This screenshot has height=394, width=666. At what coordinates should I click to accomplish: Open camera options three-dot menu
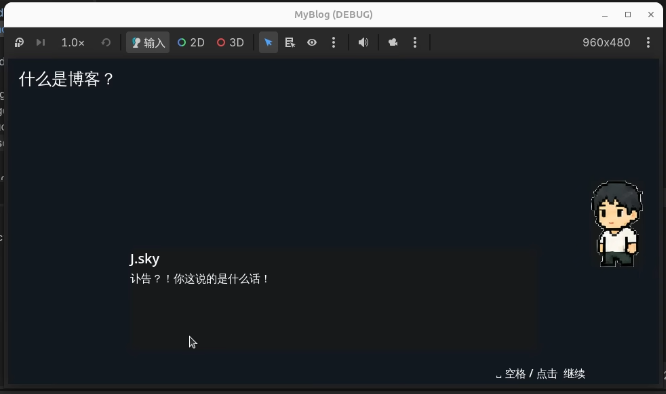click(415, 42)
